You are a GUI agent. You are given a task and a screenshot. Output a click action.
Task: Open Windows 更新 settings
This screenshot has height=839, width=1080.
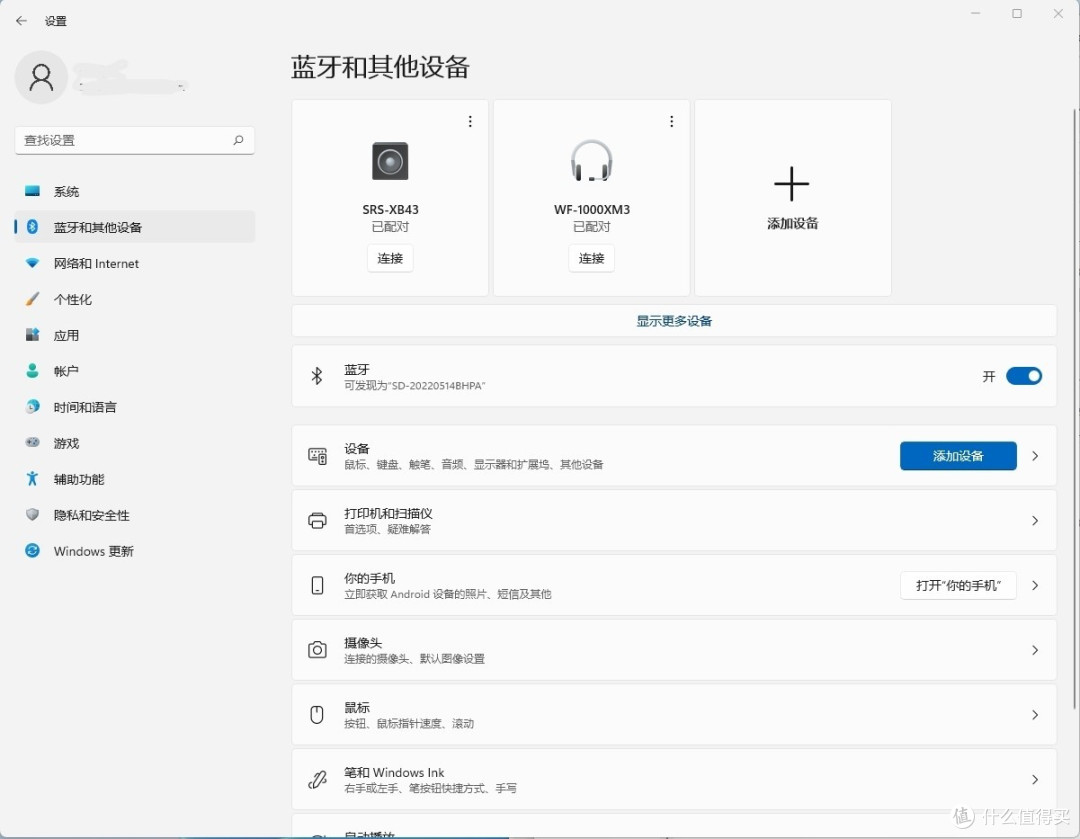click(134, 551)
